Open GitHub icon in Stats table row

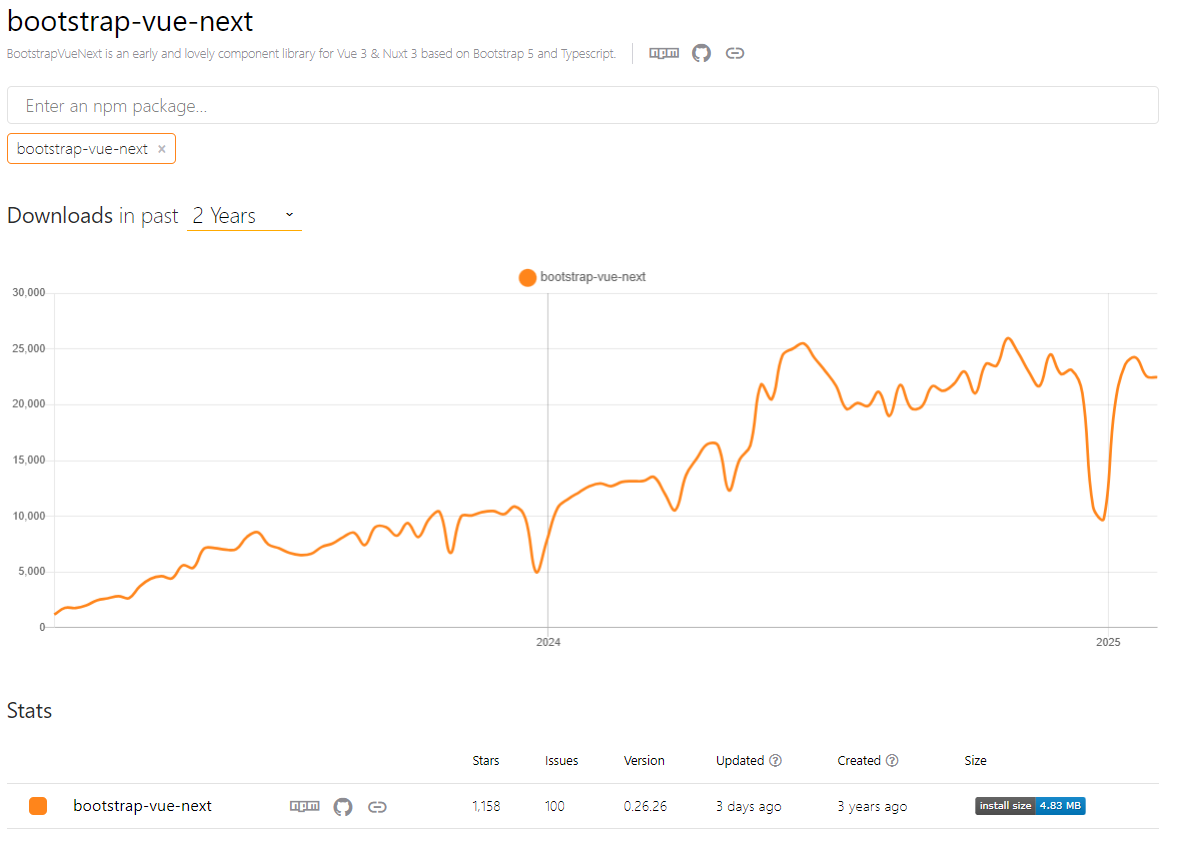click(x=343, y=806)
